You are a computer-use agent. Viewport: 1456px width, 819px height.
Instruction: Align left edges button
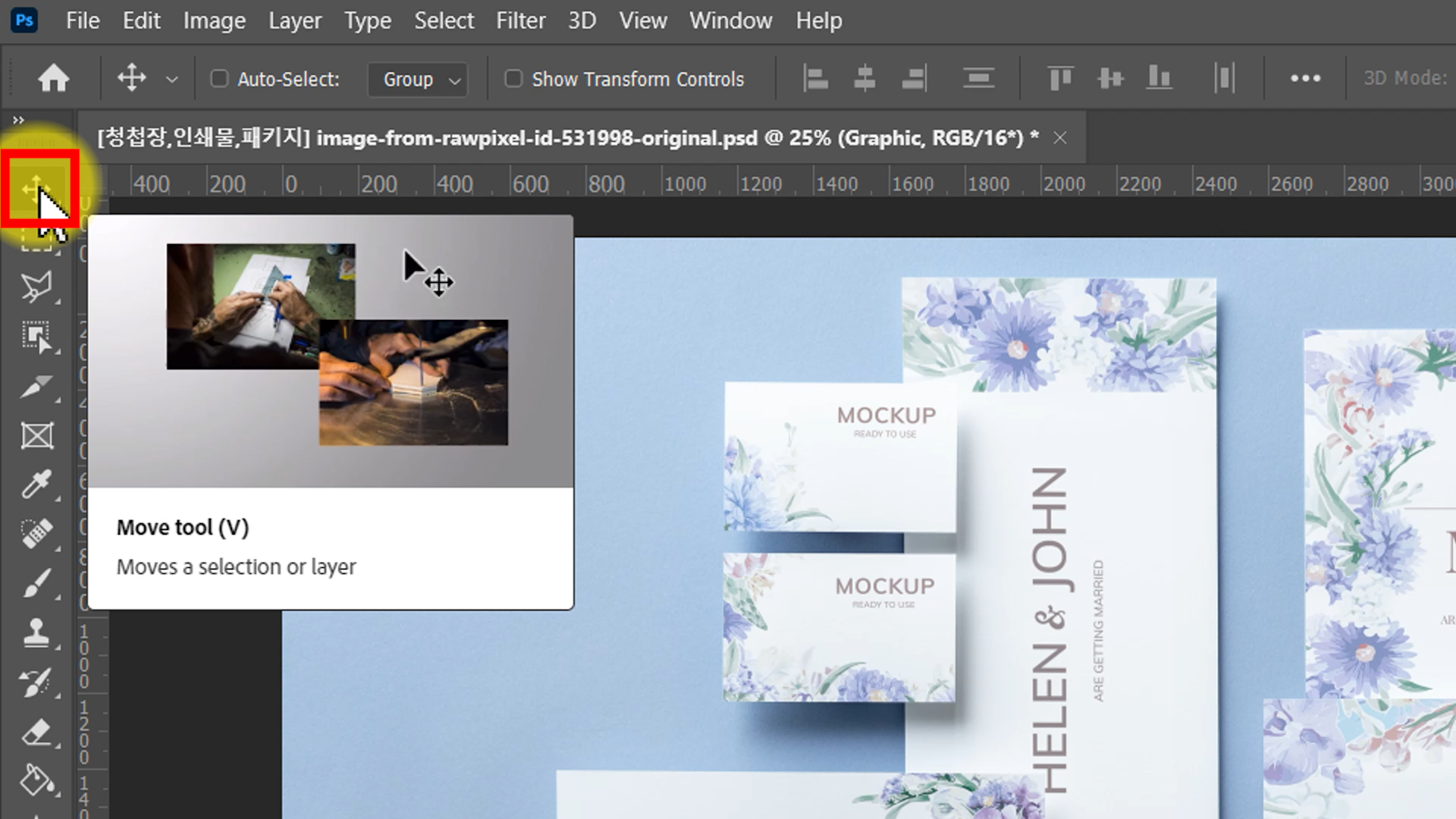coord(815,78)
